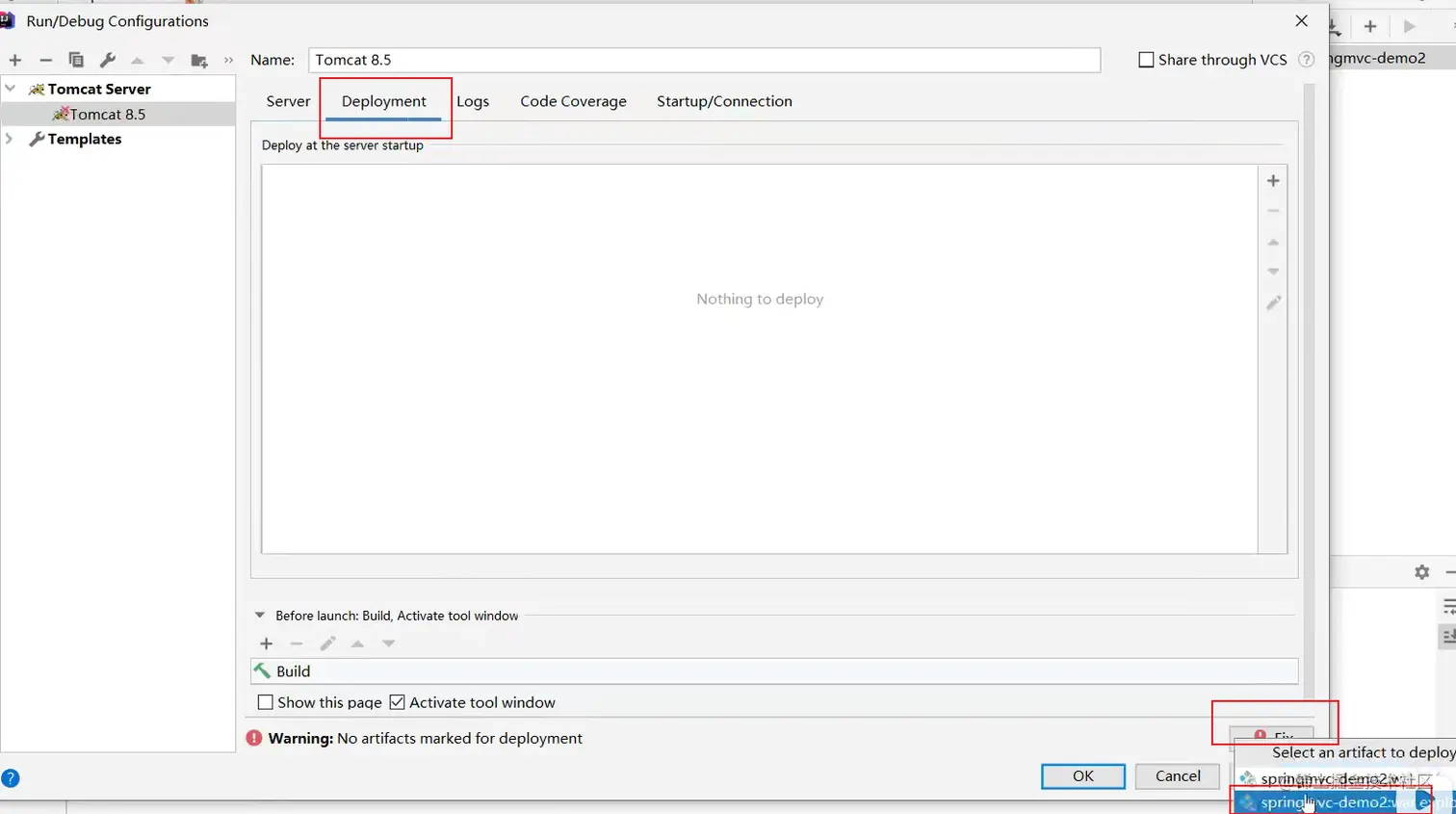Remove the Before launch task
This screenshot has width=1456, height=814.
pos(297,643)
